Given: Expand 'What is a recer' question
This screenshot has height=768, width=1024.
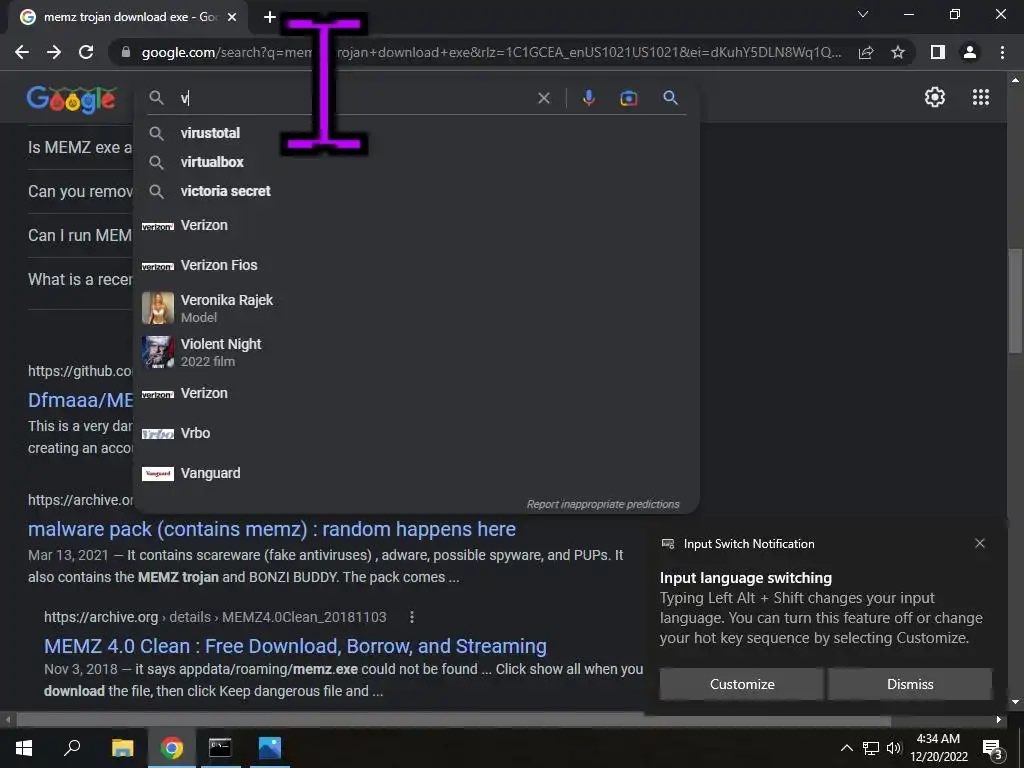Looking at the screenshot, I should [x=80, y=280].
